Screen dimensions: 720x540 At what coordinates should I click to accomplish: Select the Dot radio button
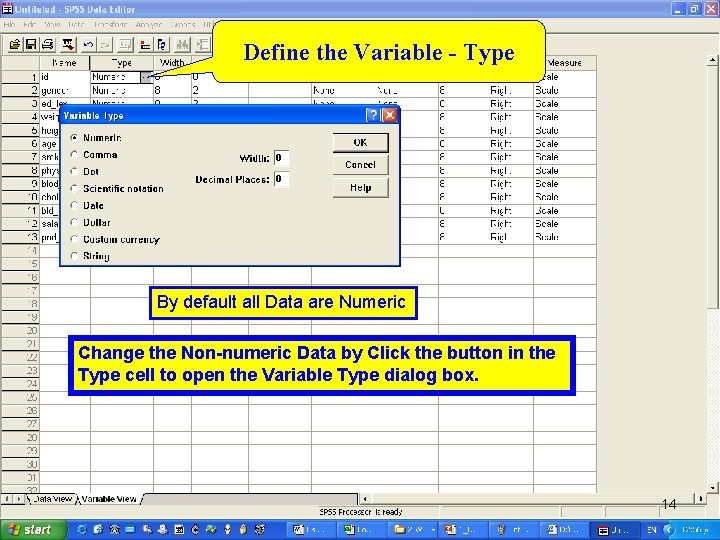(x=74, y=171)
